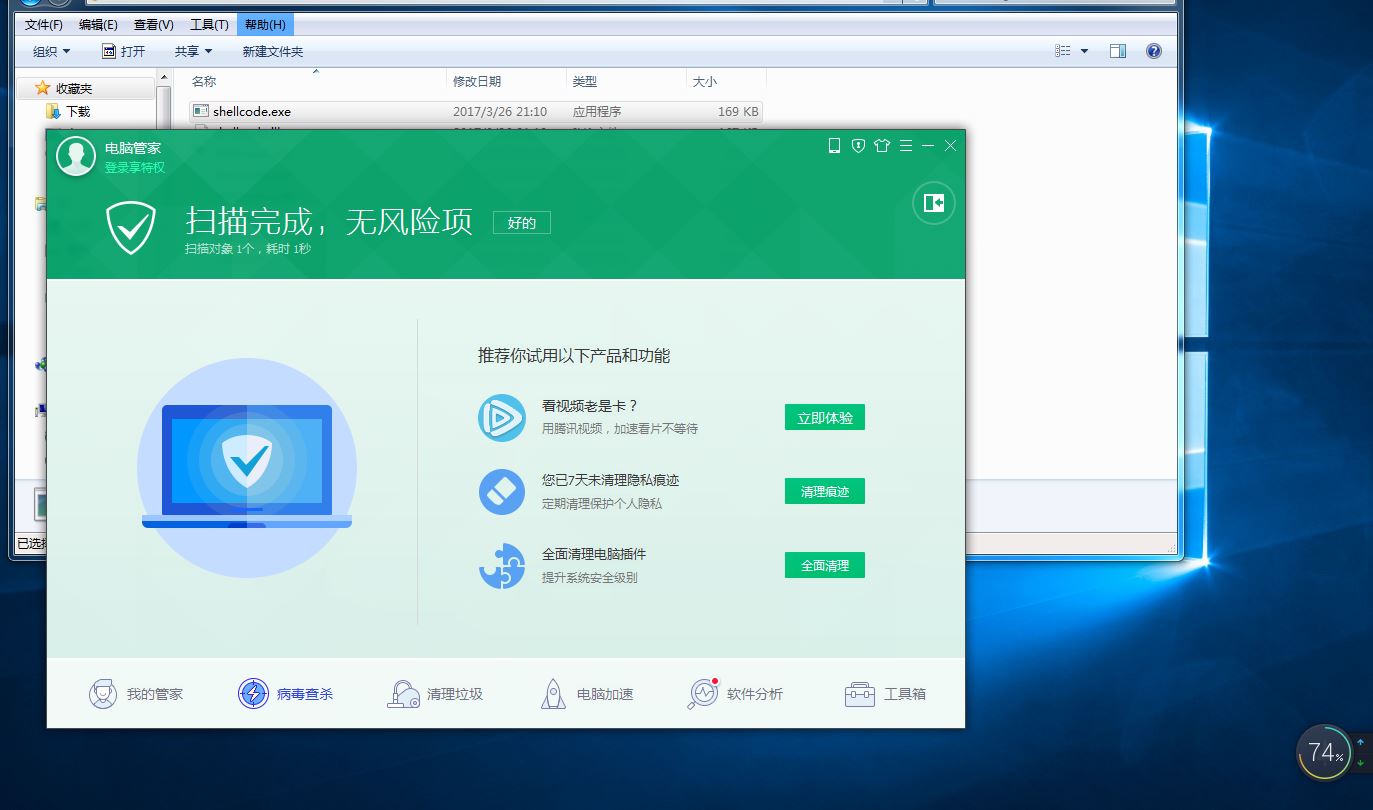Image resolution: width=1373 pixels, height=810 pixels.
Task: Open 编辑(E) menu in Explorer
Action: point(98,25)
